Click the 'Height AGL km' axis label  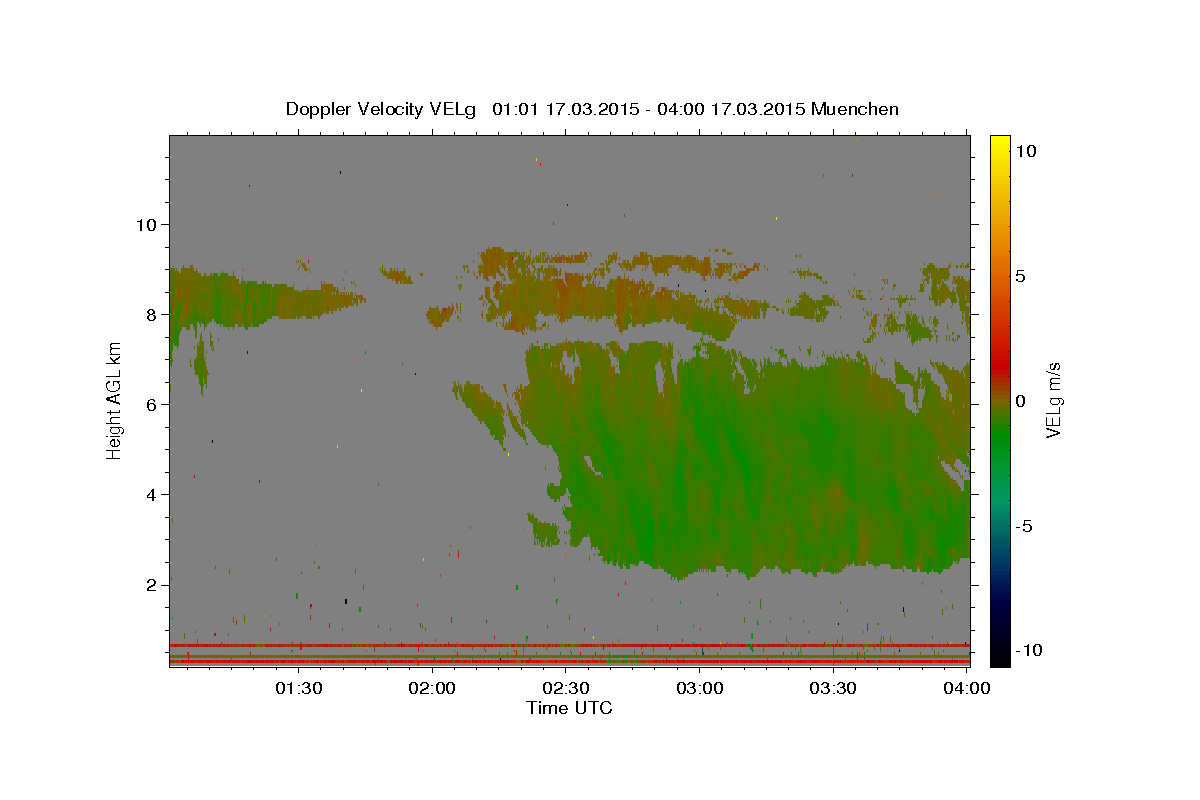(x=114, y=402)
